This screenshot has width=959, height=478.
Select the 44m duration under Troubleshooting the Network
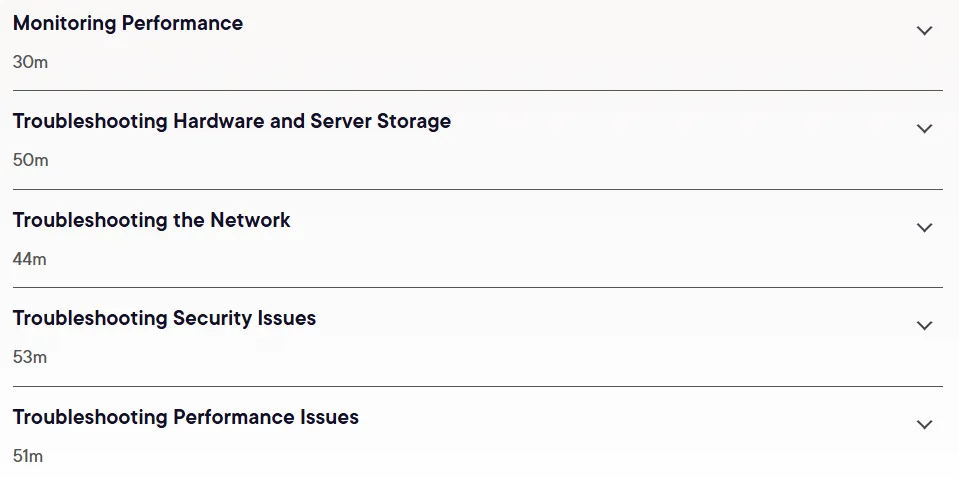[x=29, y=259]
